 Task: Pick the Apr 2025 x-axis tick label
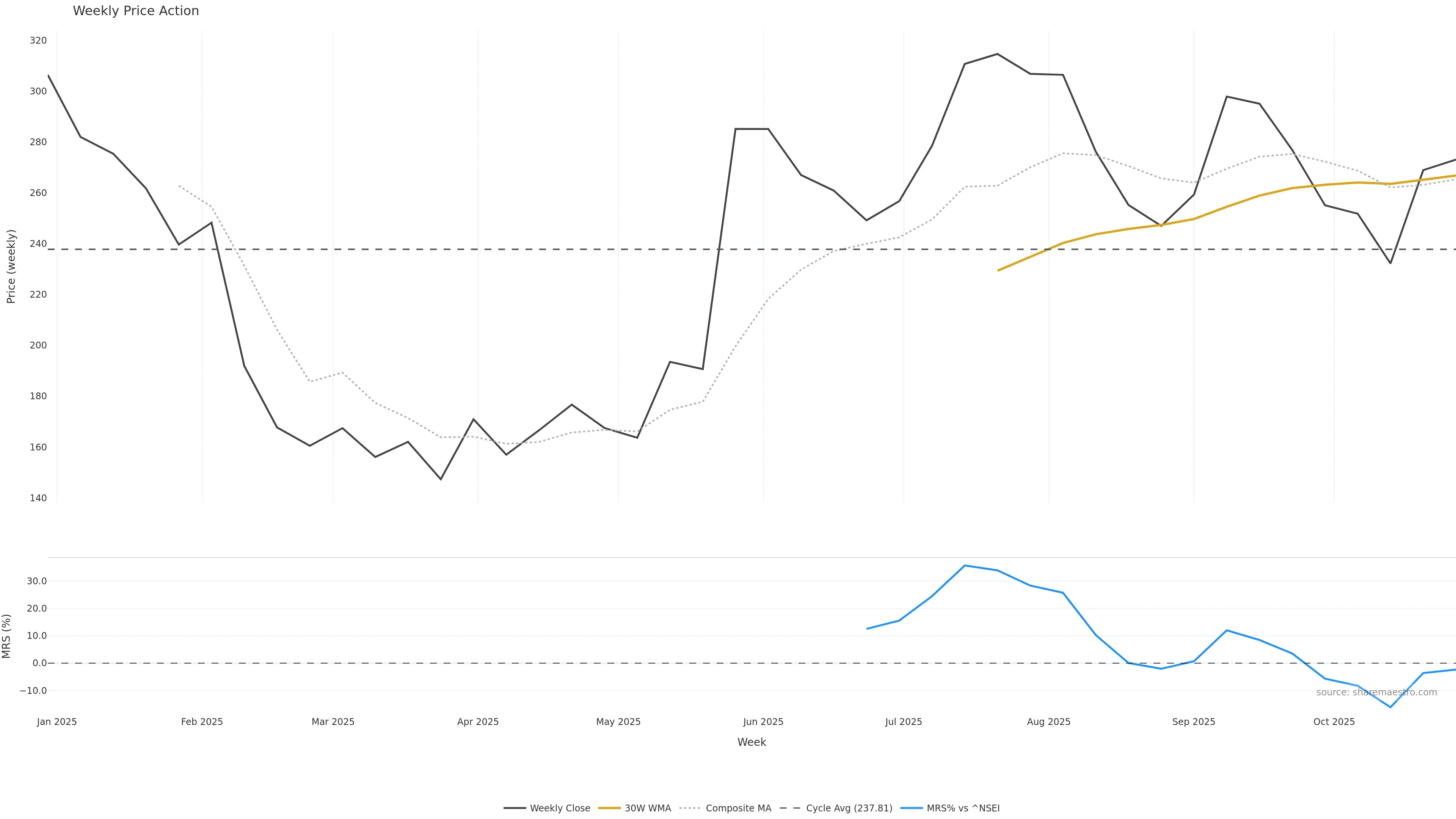478,722
